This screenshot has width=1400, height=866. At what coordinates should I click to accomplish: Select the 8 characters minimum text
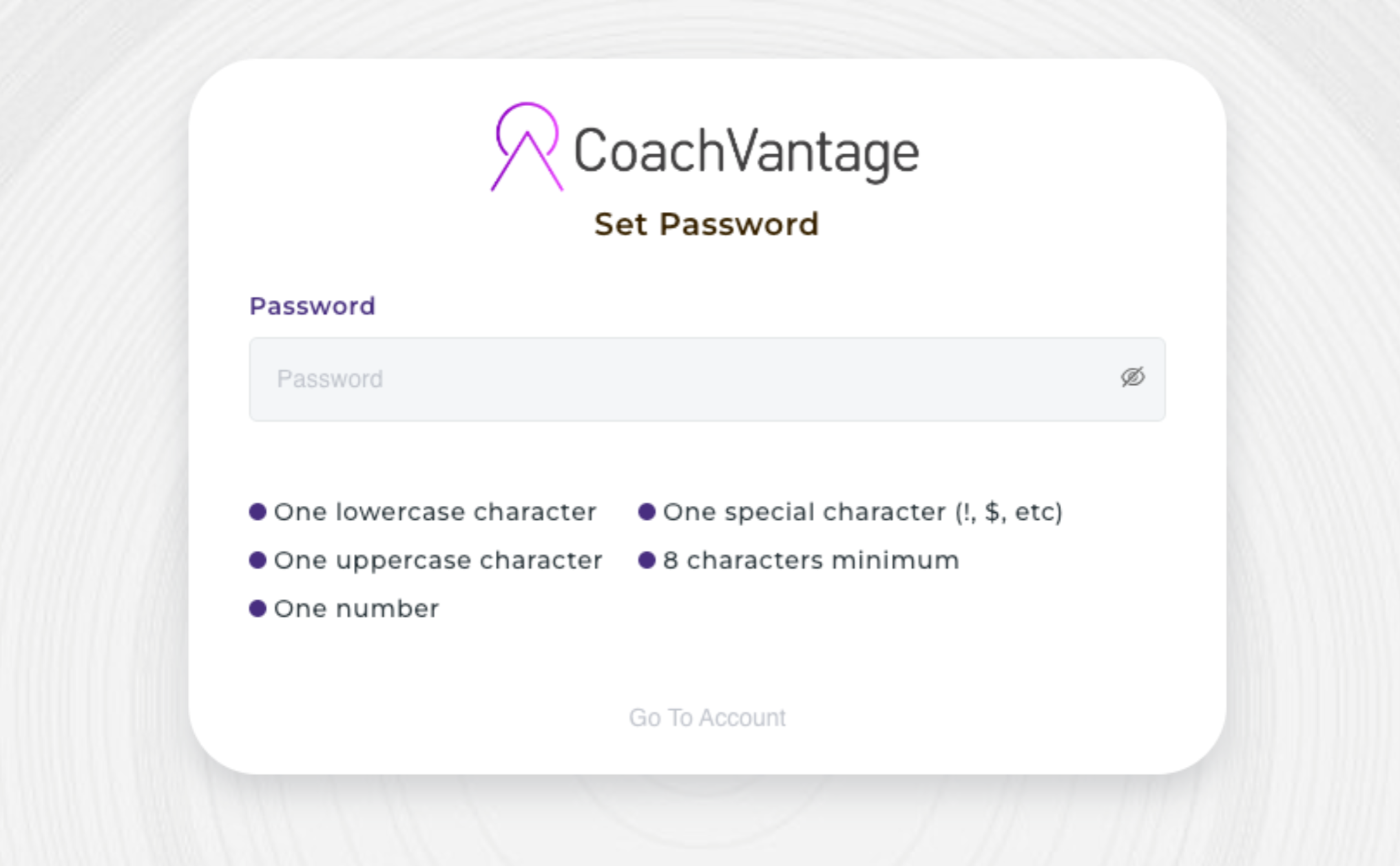point(811,560)
